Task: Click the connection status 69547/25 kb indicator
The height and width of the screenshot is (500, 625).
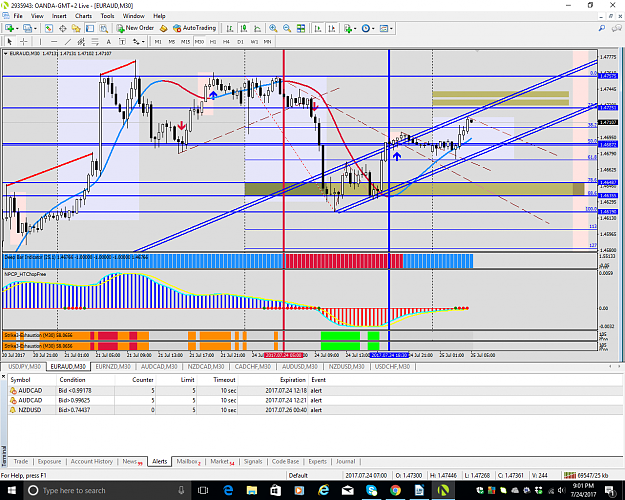Action: click(586, 475)
